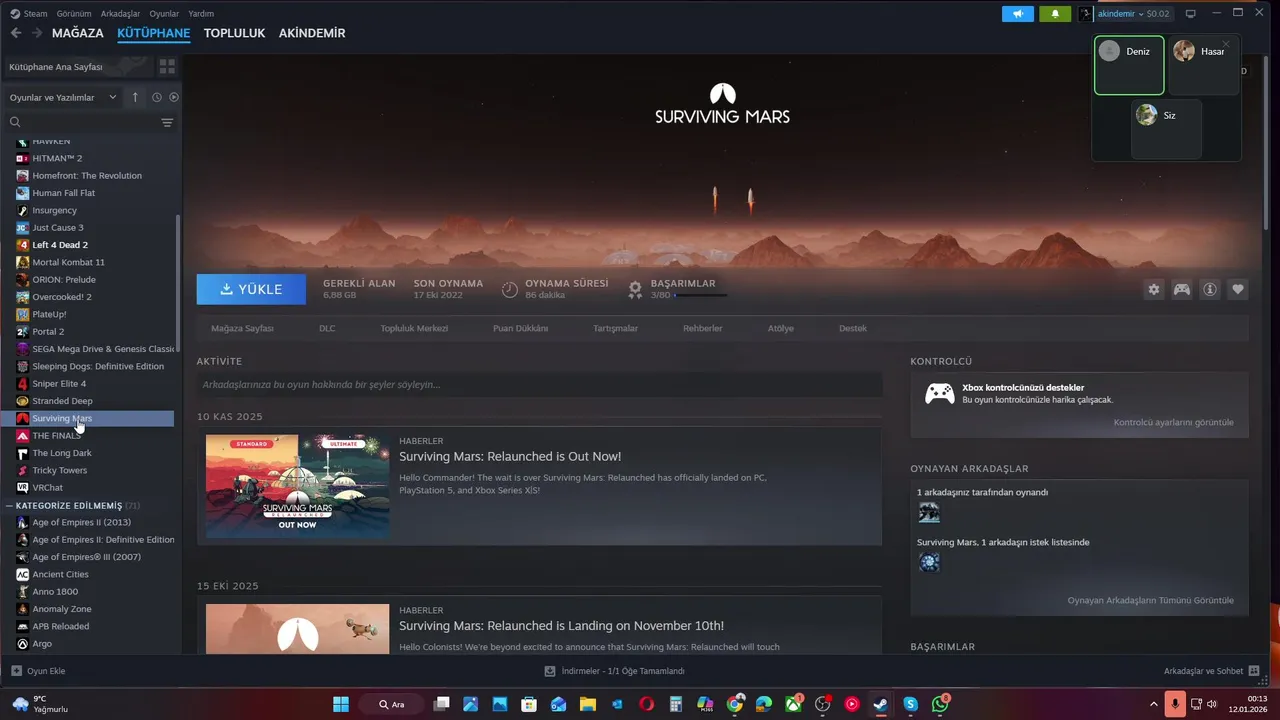Click the achievements progress bar
This screenshot has height=720, width=1280.
pyautogui.click(x=701, y=295)
